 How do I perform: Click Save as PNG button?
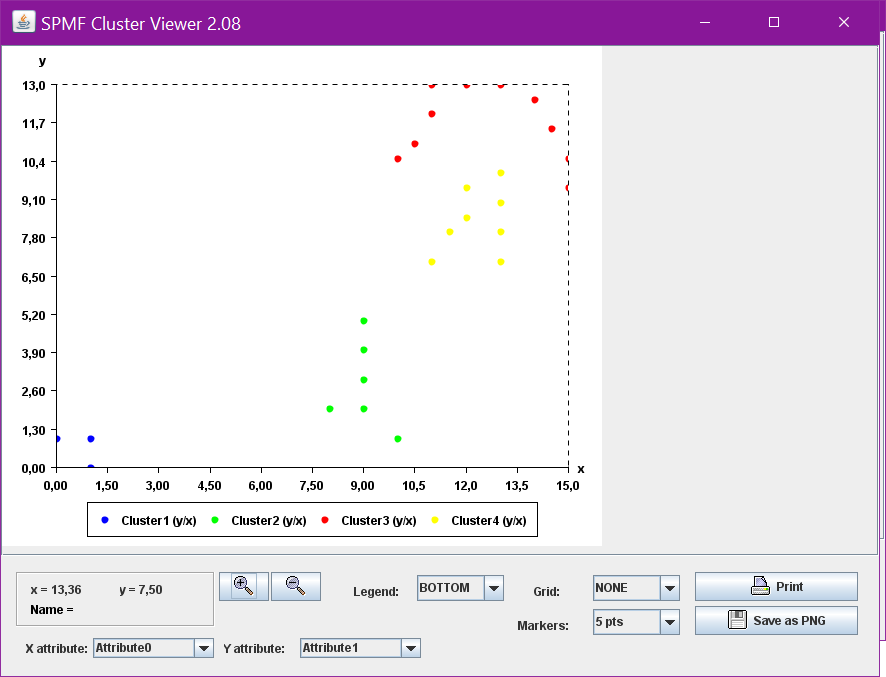tap(776, 620)
